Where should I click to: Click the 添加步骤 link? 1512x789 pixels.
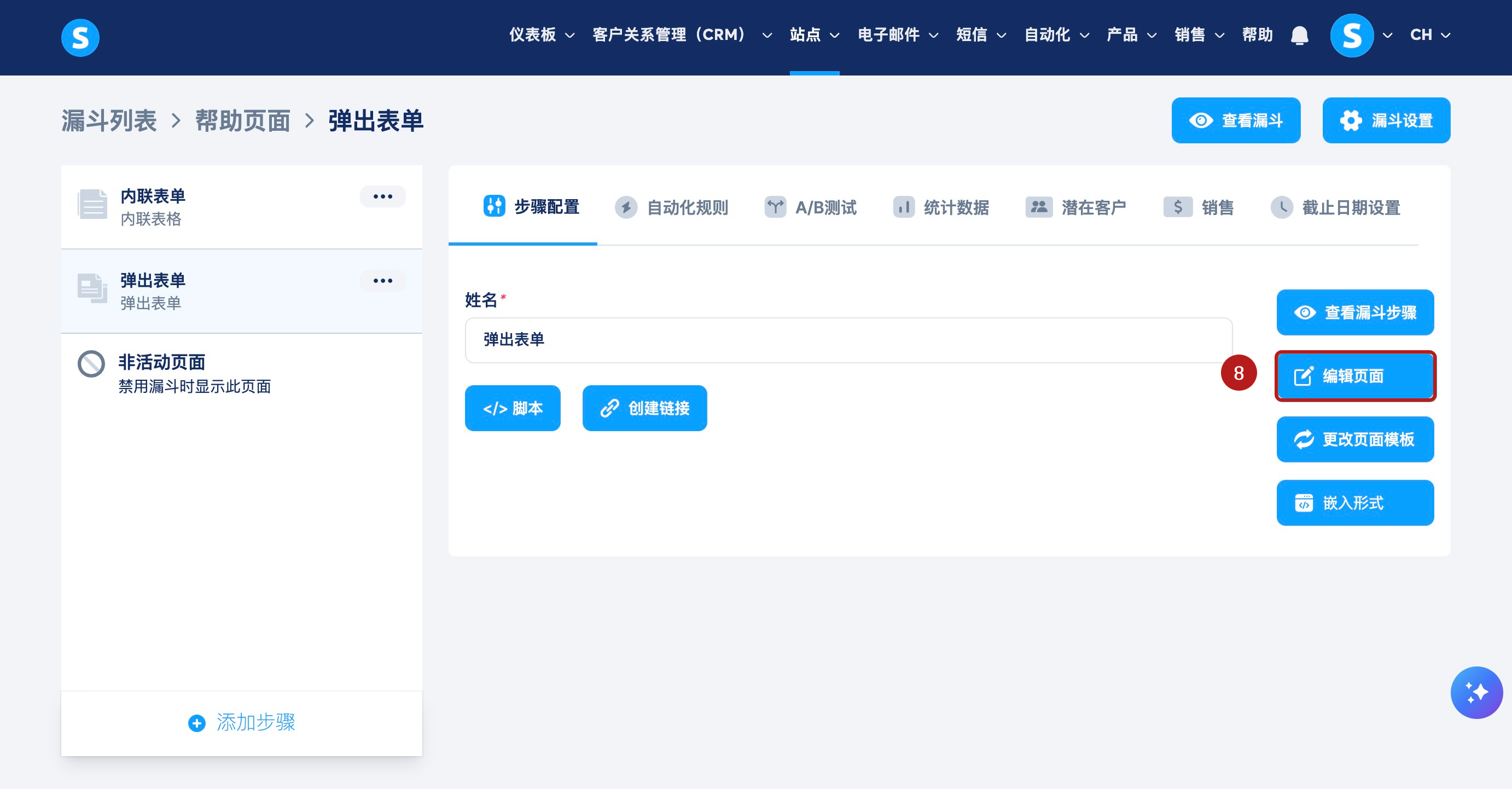point(242,722)
